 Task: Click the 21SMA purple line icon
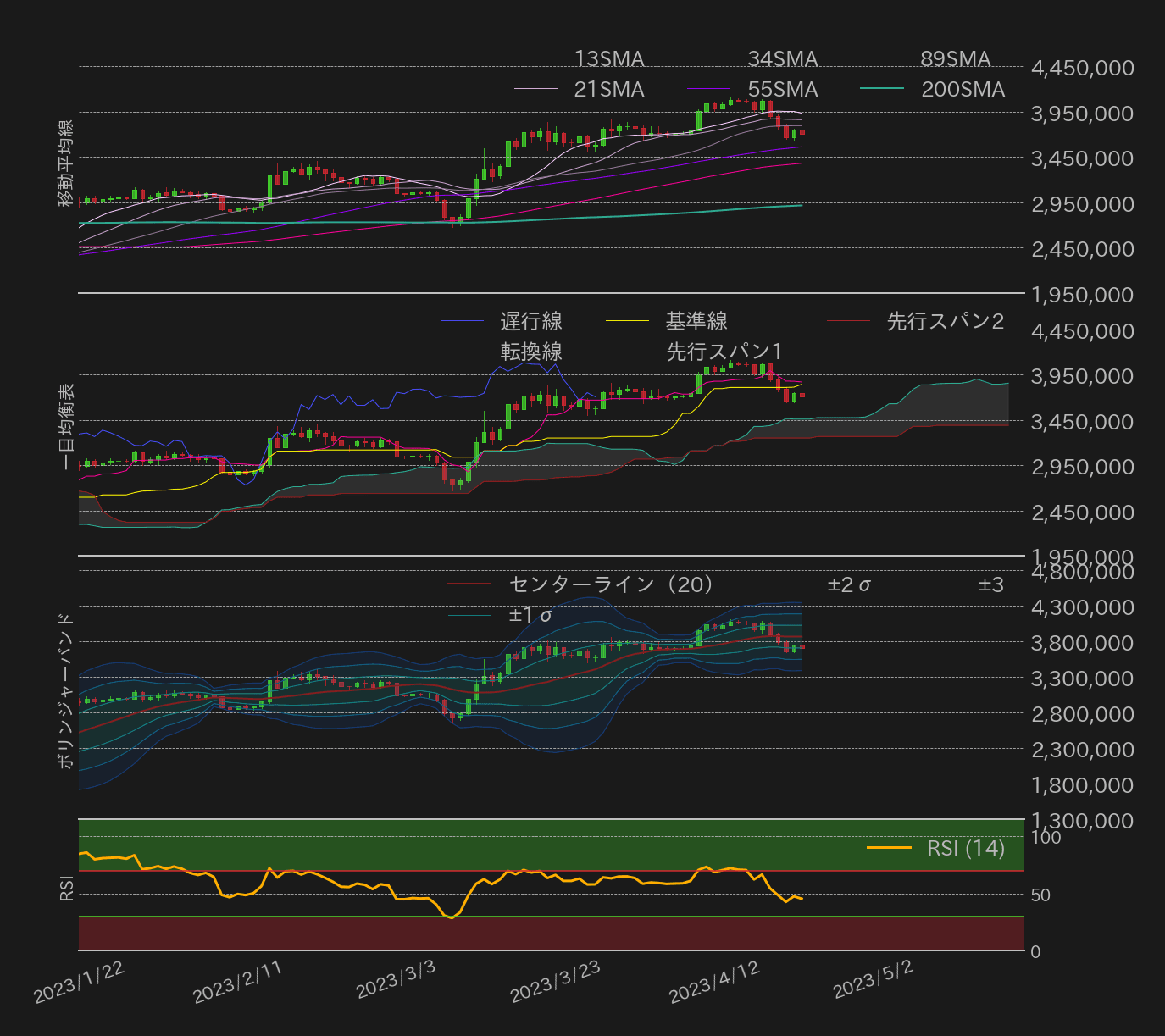click(x=536, y=89)
